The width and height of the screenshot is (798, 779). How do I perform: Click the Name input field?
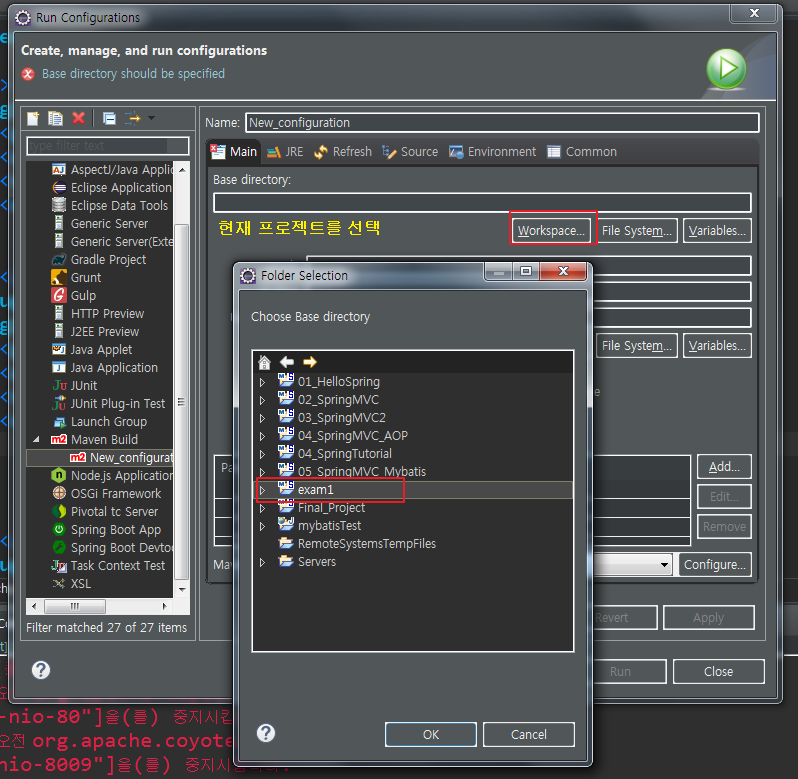tap(502, 123)
